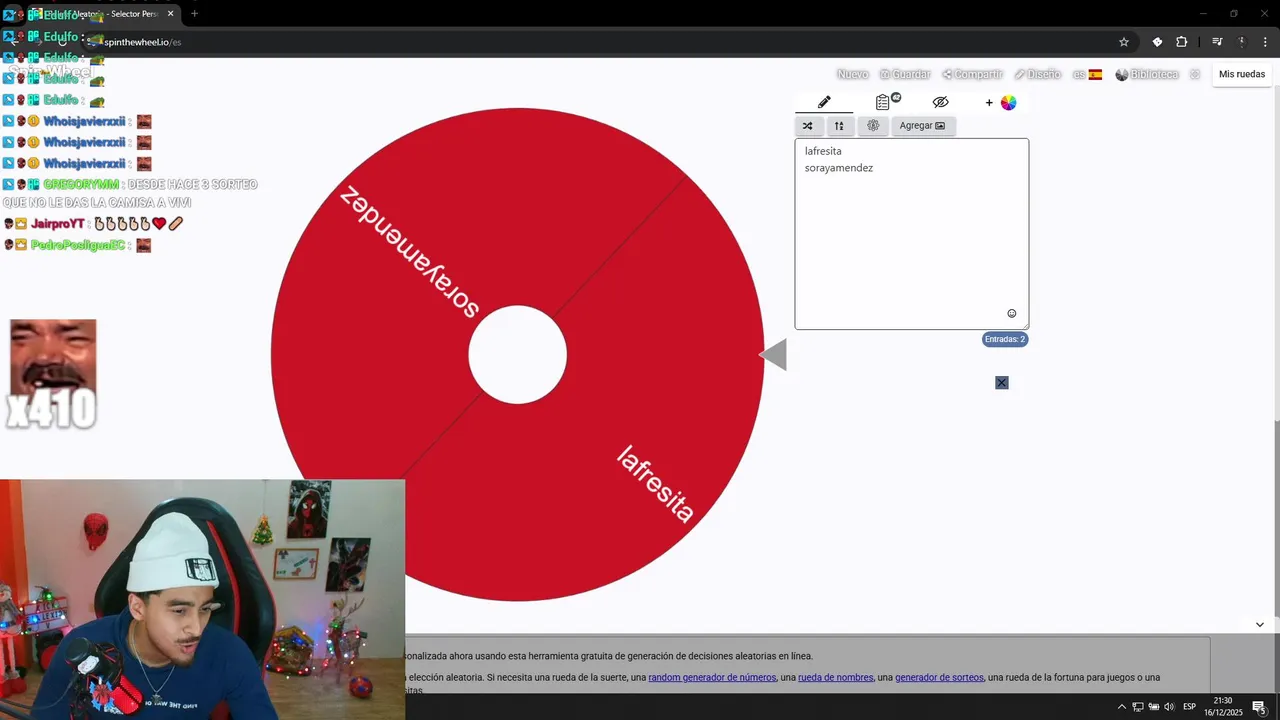Sort the entries alphabetically

(x=839, y=126)
